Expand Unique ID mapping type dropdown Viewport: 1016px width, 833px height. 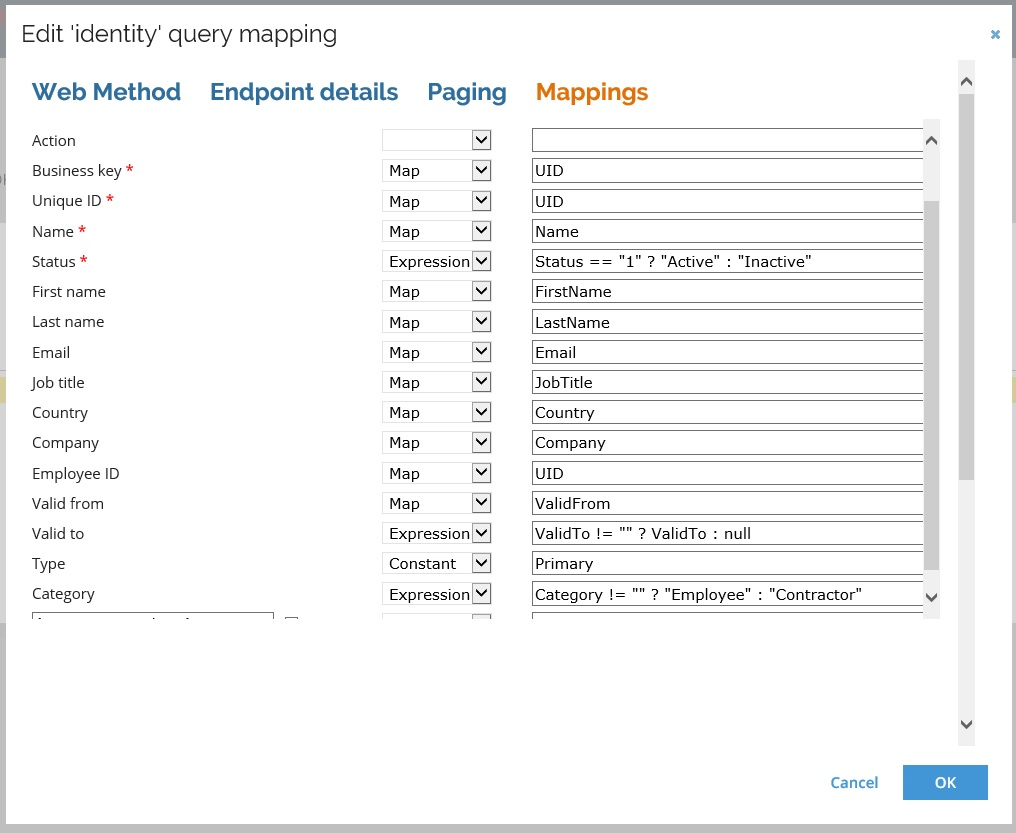click(437, 201)
